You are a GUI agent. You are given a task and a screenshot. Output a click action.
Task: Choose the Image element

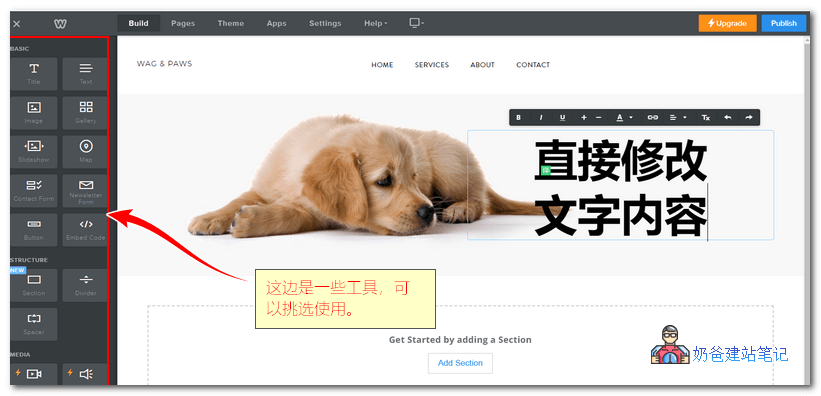pos(34,113)
